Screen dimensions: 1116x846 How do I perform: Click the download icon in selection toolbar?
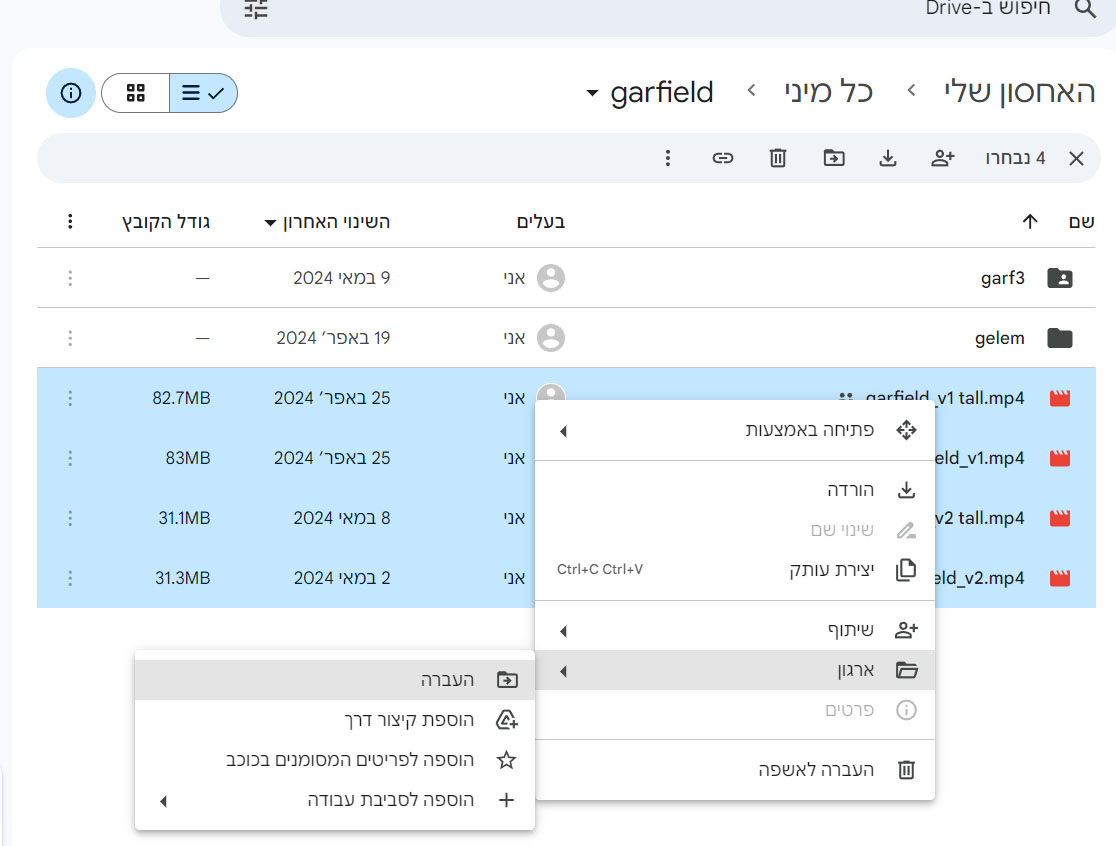coord(888,158)
